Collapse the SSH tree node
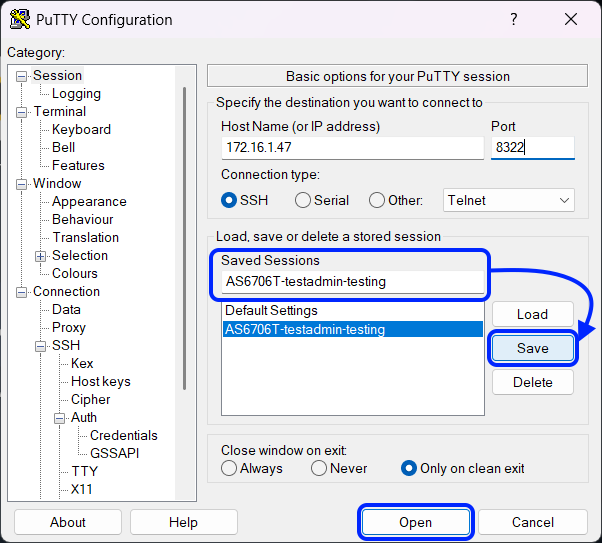The width and height of the screenshot is (602, 543). (40, 346)
